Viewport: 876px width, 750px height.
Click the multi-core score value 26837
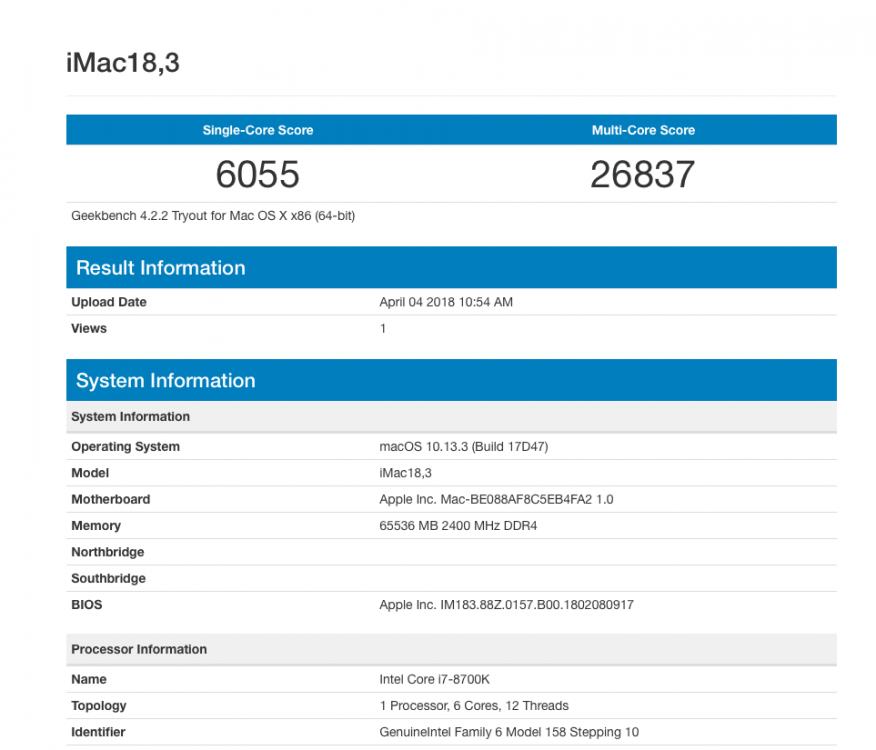[x=642, y=174]
